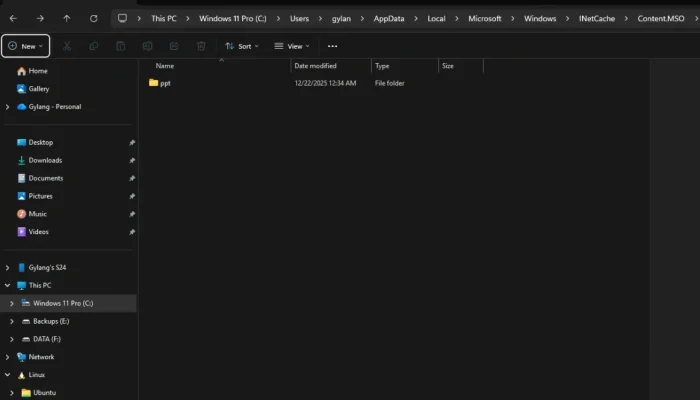Viewport: 700px width, 400px height.
Task: Click the Share icon in the toolbar
Action: click(174, 46)
